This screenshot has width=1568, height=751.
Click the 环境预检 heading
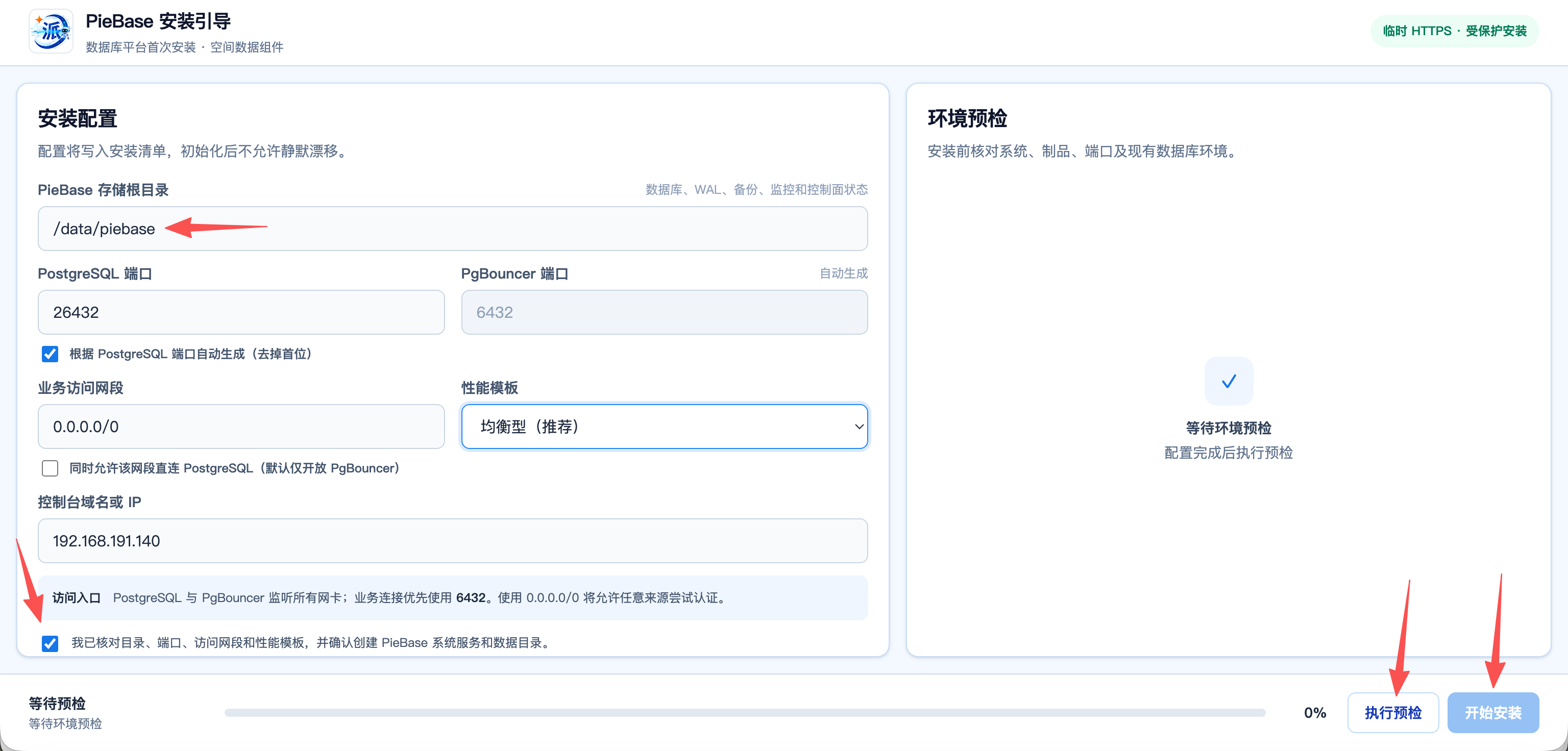coord(967,119)
